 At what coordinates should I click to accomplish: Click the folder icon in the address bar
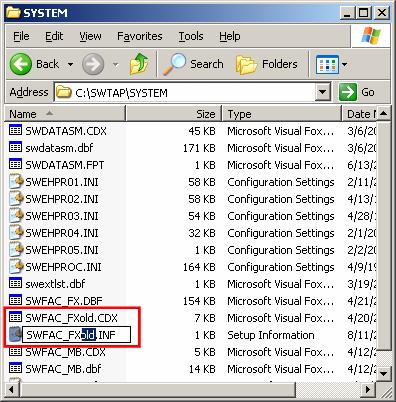pyautogui.click(x=64, y=92)
